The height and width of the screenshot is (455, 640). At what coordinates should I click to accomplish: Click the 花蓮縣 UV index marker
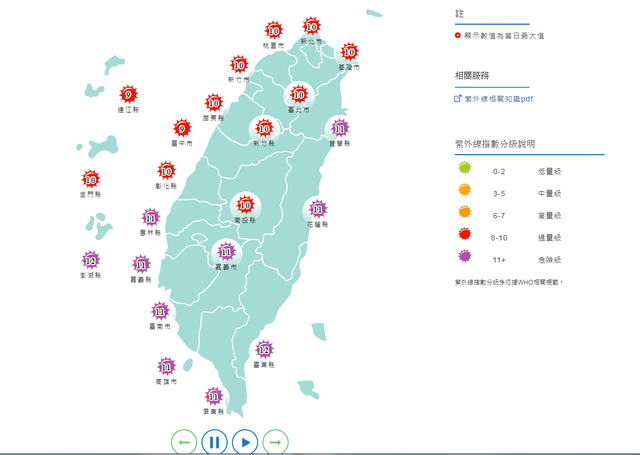(x=316, y=209)
